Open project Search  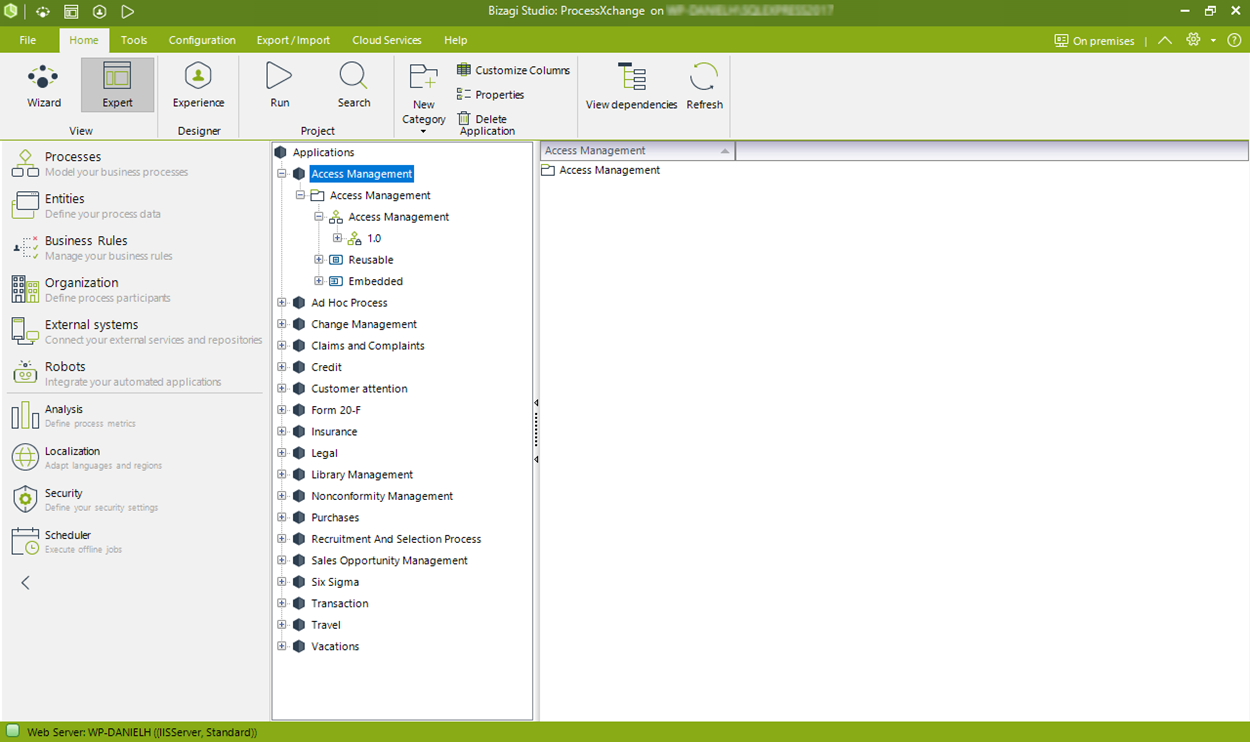[354, 86]
